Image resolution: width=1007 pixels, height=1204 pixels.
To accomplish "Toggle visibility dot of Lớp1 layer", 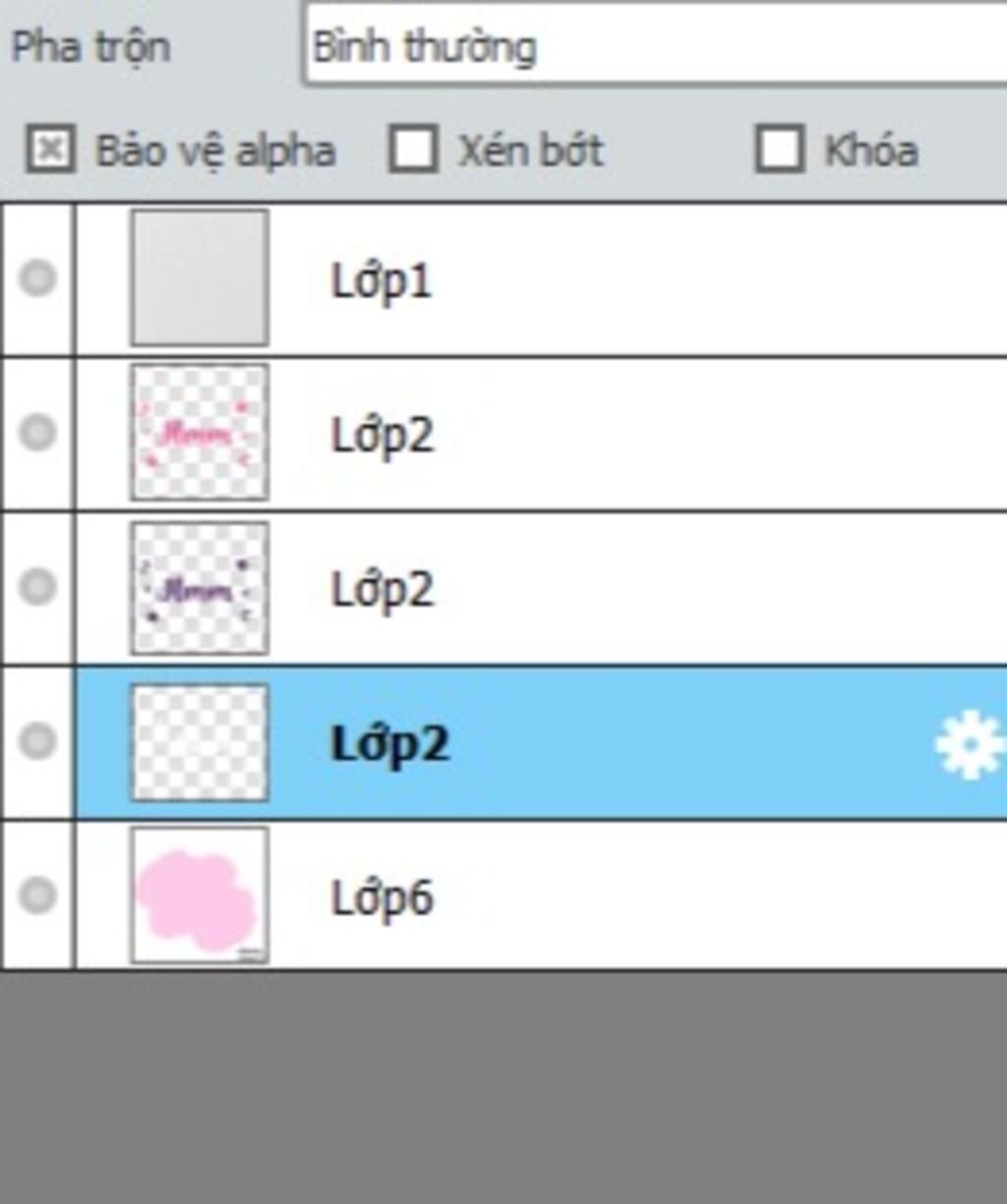I will (38, 278).
